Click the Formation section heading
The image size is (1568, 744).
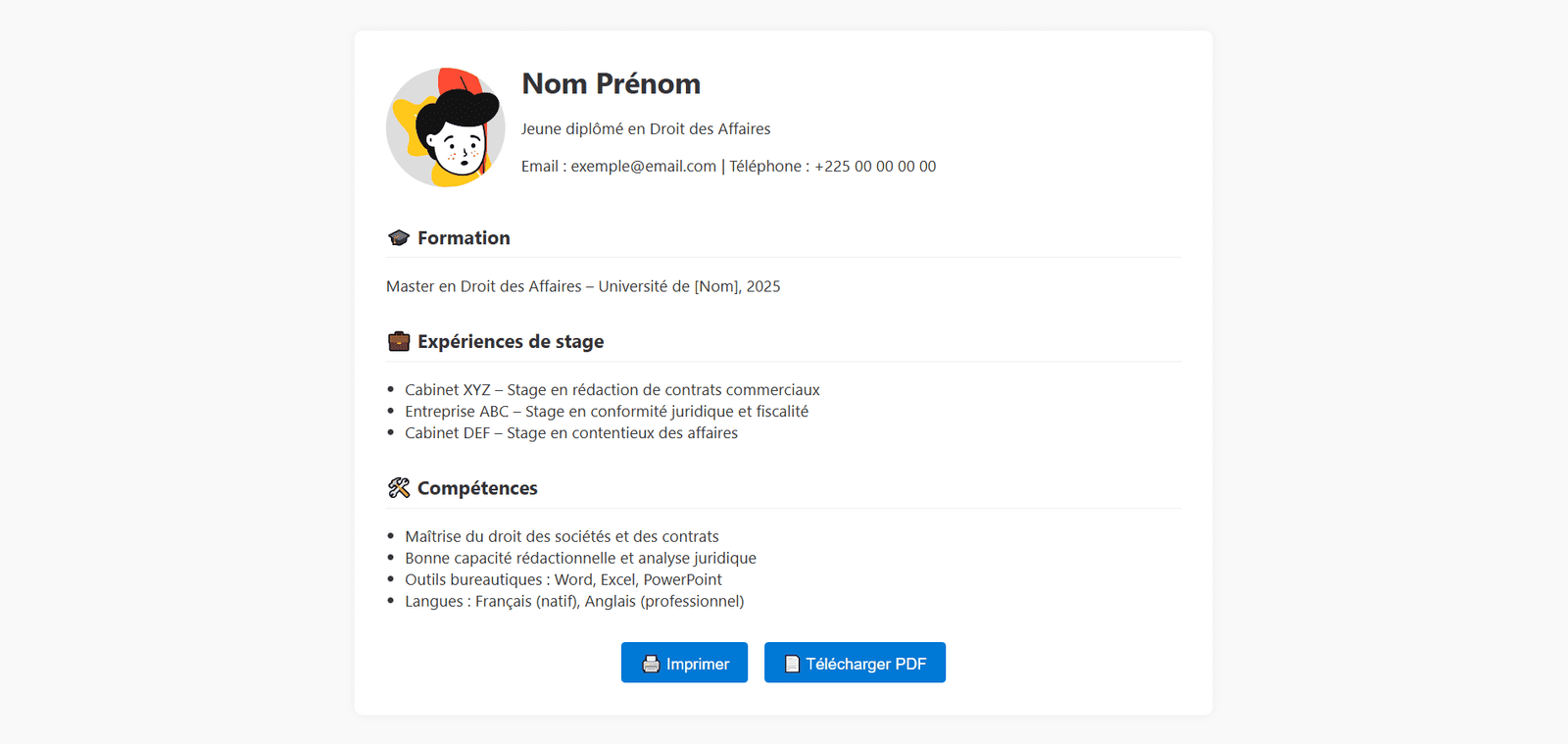click(x=464, y=238)
